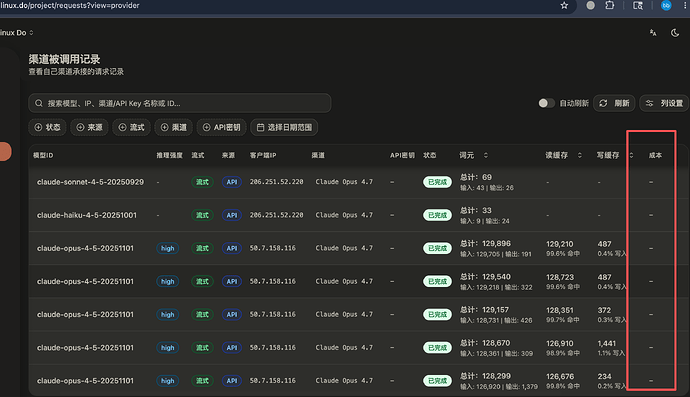
Task: Open the 渠道 channel filter
Action: [x=174, y=127]
